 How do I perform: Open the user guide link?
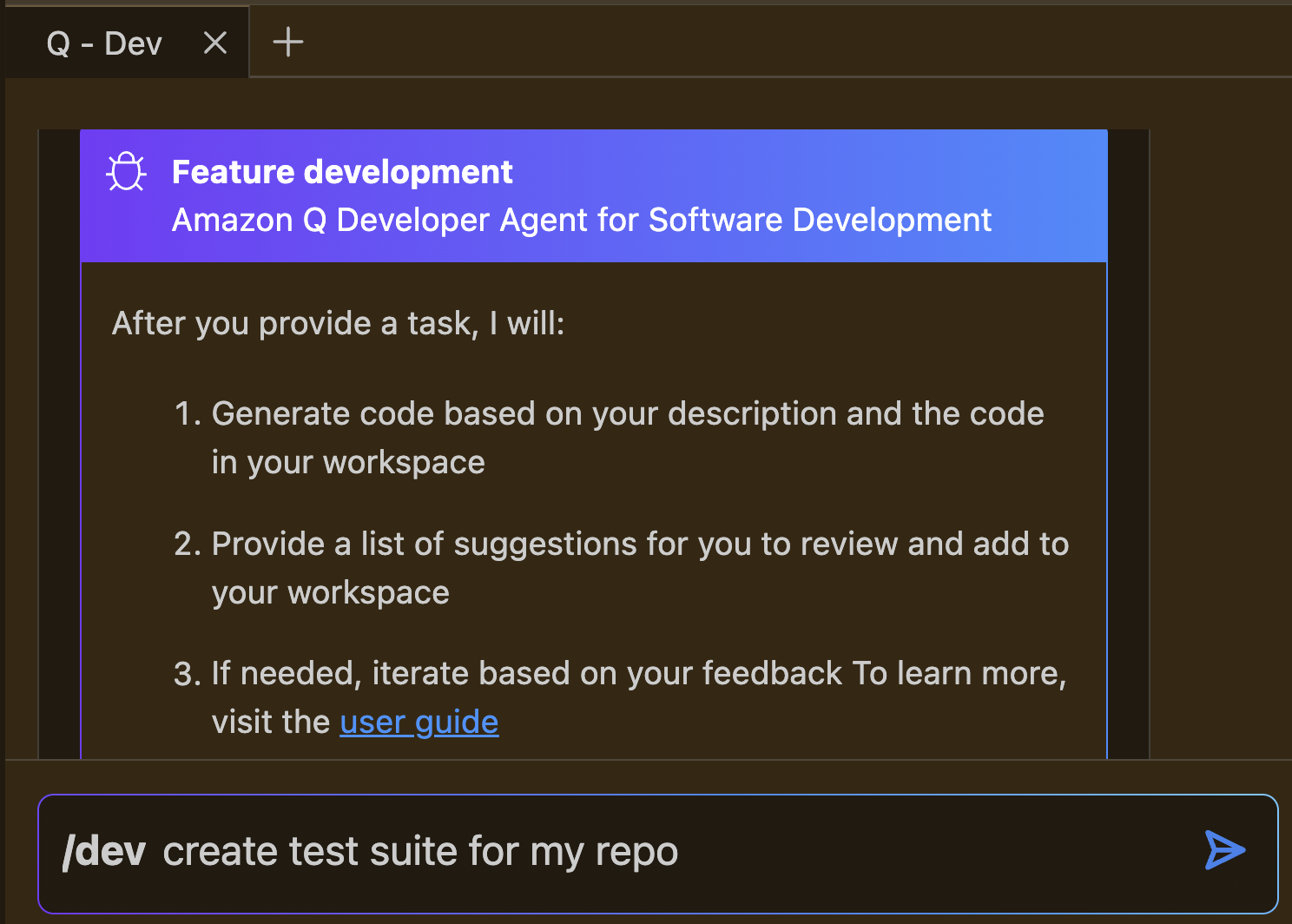point(419,721)
